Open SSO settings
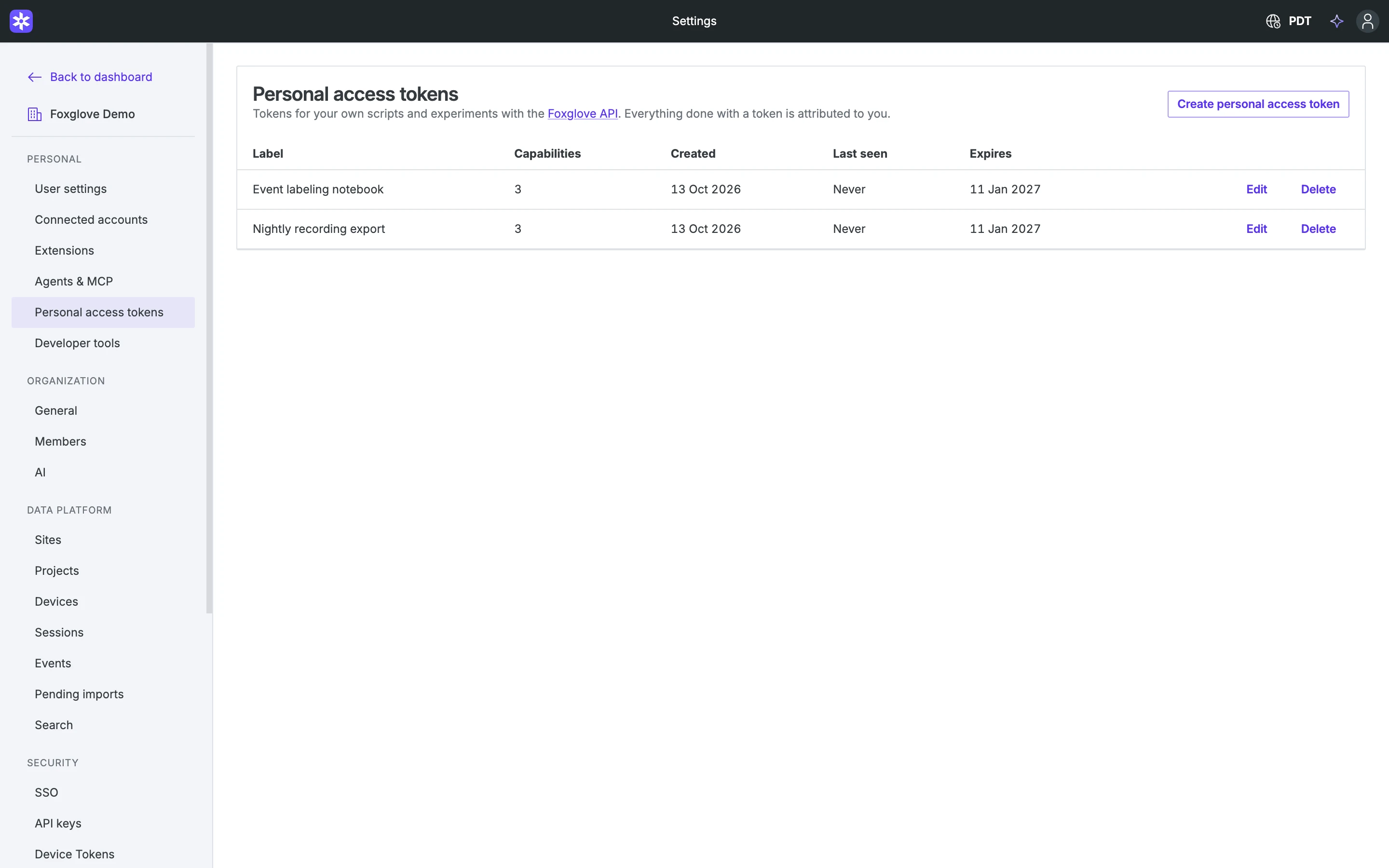This screenshot has width=1389, height=868. point(103,793)
